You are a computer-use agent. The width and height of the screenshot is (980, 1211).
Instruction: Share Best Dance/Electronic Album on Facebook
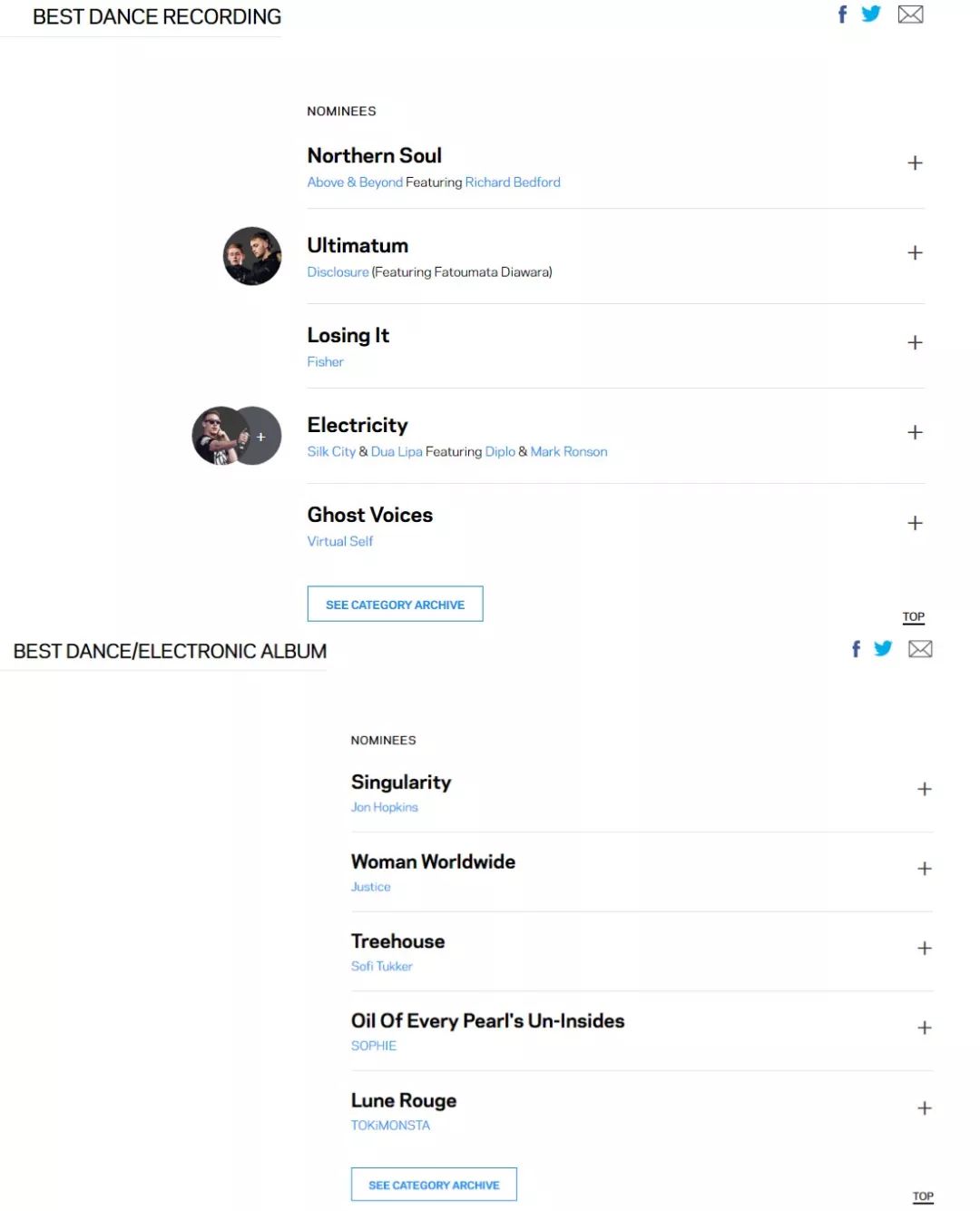856,648
